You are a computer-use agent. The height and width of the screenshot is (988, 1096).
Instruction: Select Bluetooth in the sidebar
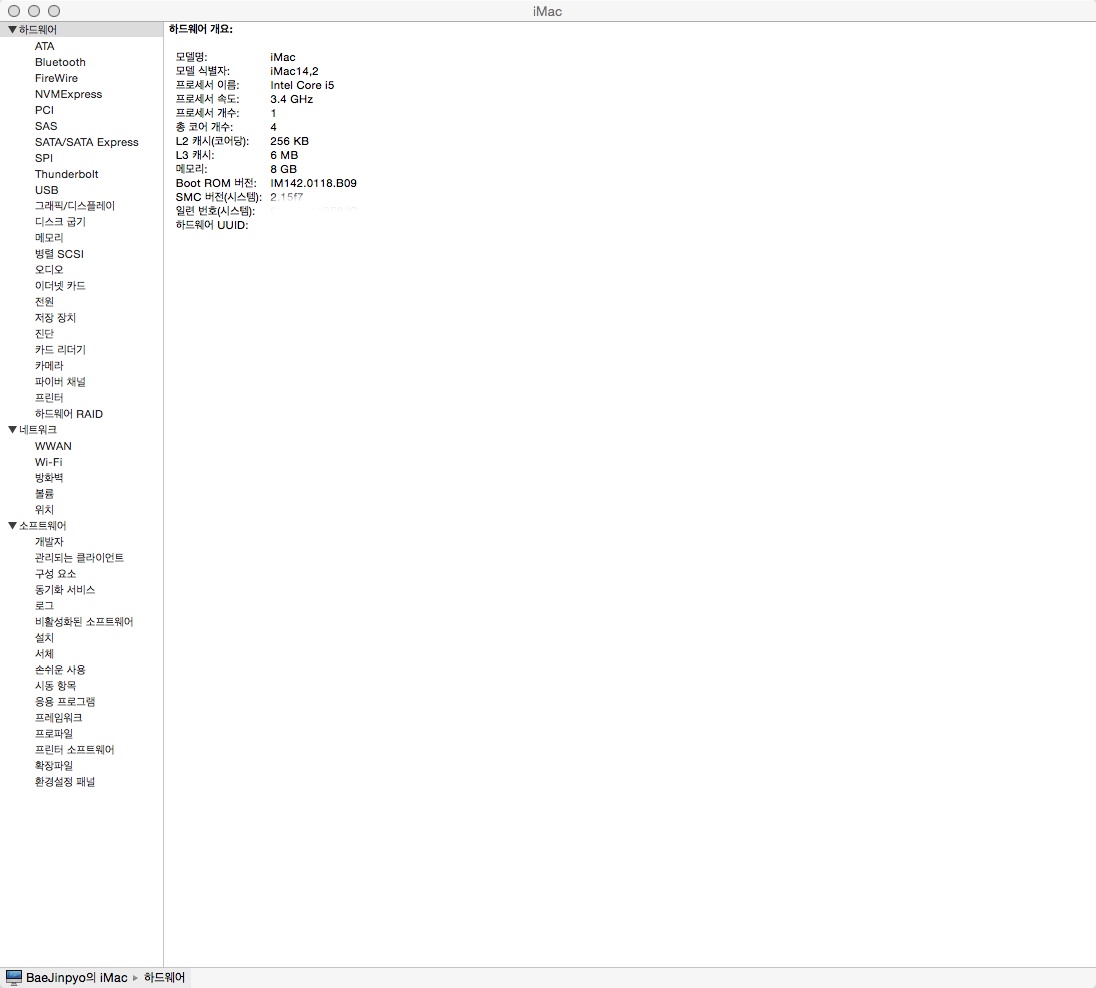60,62
